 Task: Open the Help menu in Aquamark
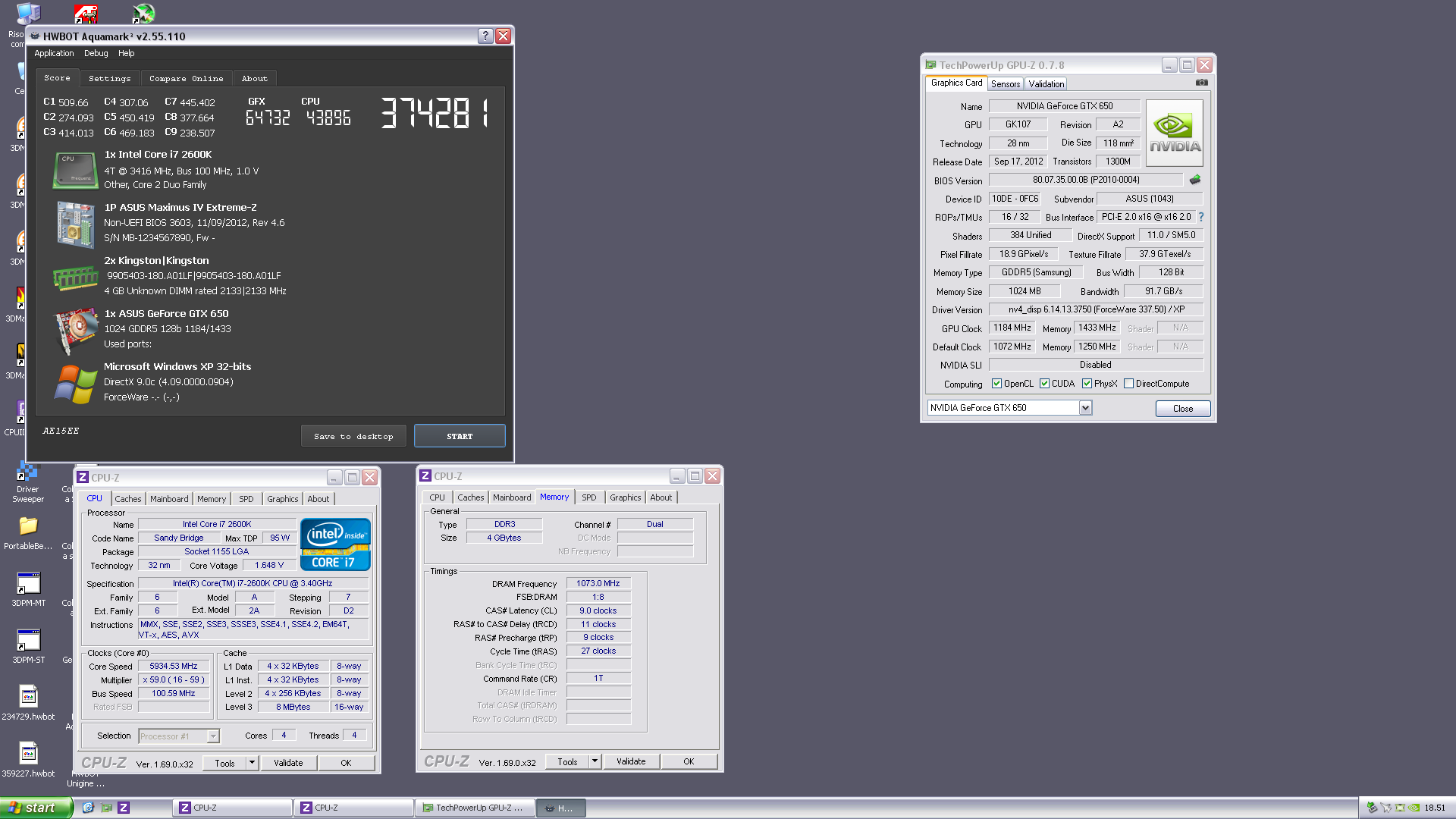127,53
